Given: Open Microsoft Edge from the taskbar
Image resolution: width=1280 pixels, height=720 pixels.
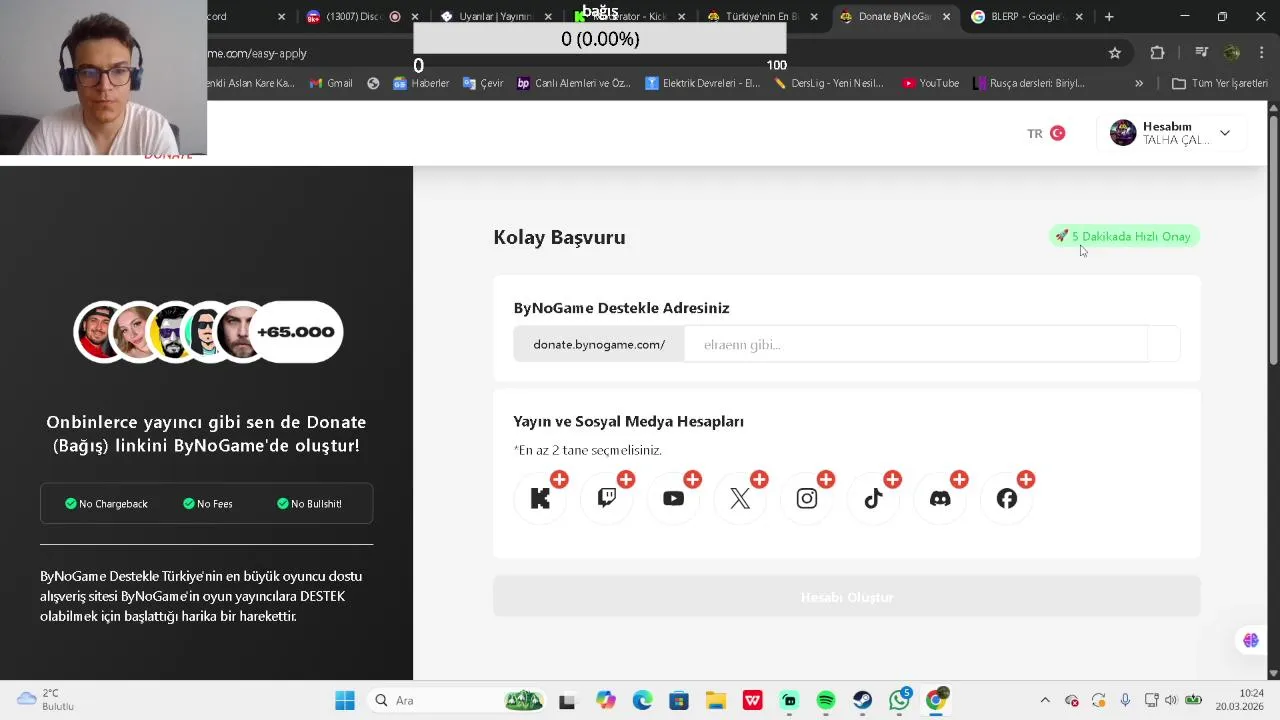Looking at the screenshot, I should coord(642,700).
